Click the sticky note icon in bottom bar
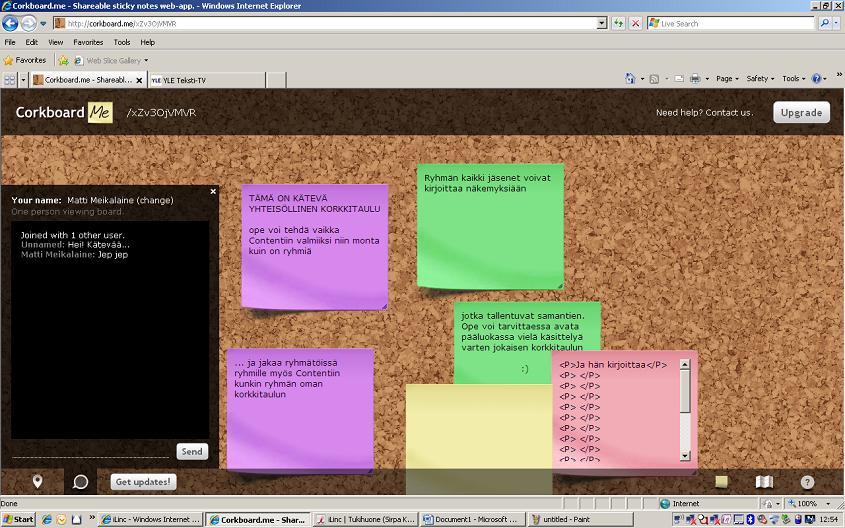Screen dimensions: 845x528 [721, 481]
